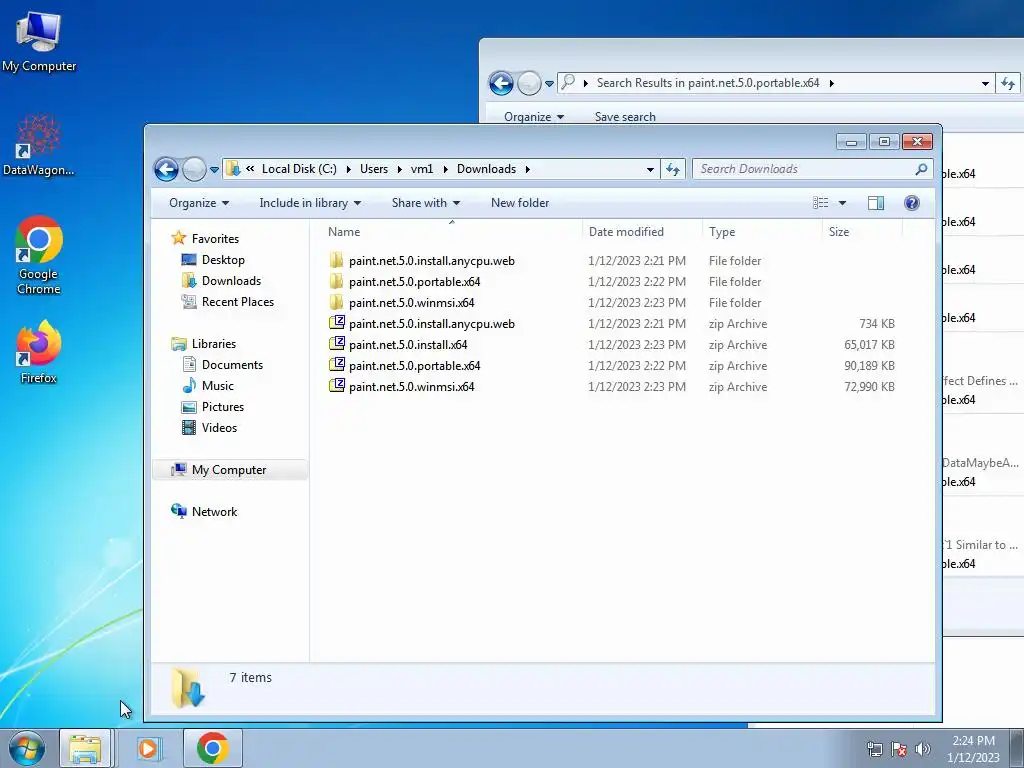Select Network in navigation pane

coord(204,511)
